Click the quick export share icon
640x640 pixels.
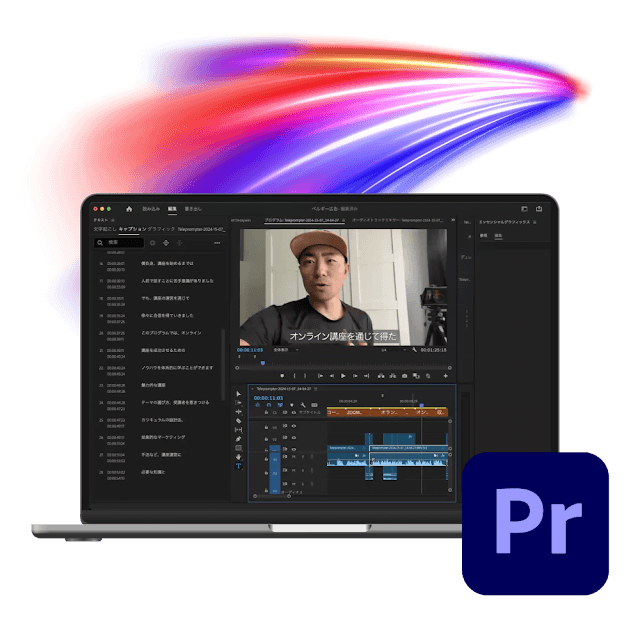[x=539, y=209]
